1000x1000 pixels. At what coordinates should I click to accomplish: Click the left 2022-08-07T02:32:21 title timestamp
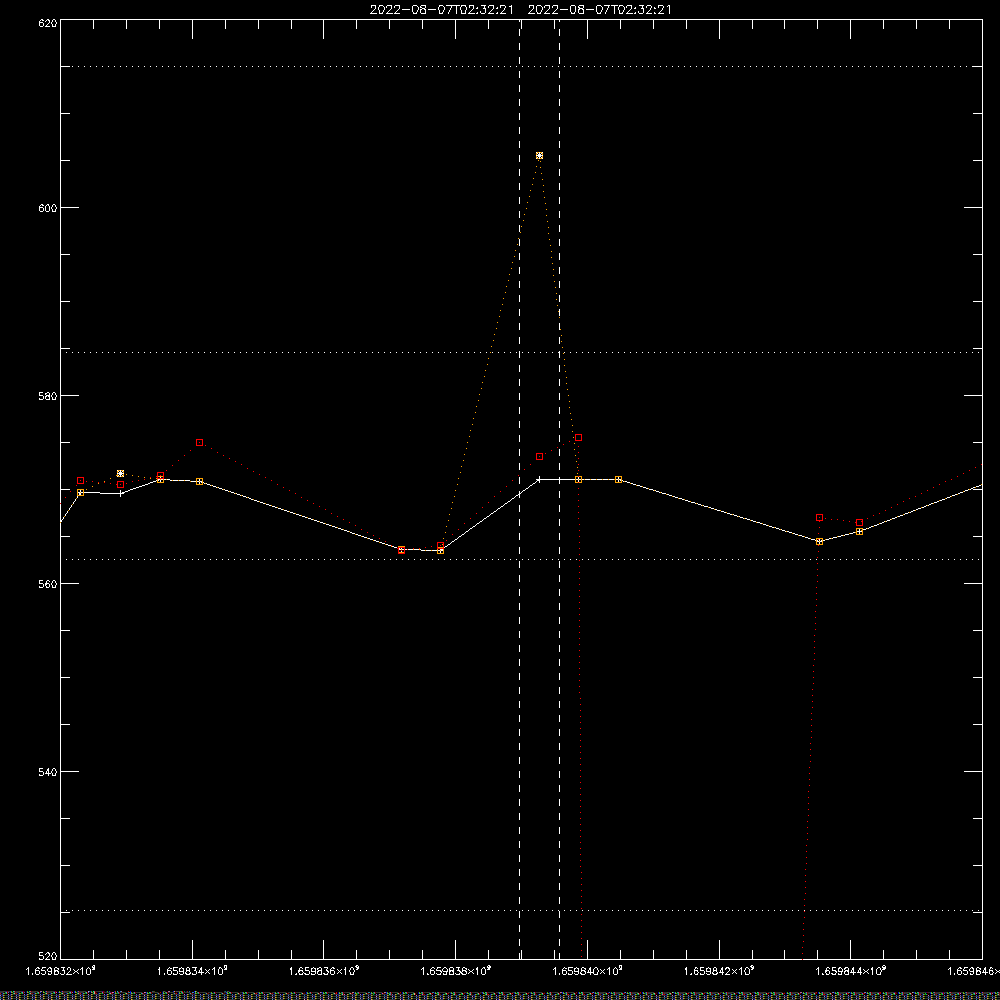point(441,10)
